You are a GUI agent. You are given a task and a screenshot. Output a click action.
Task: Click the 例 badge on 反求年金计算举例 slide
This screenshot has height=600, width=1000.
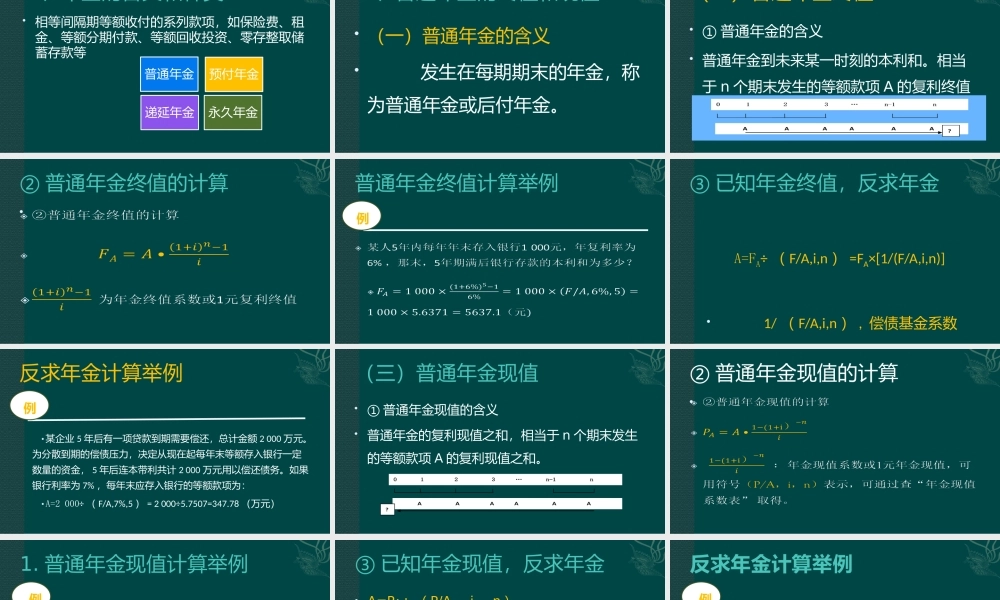[x=29, y=407]
